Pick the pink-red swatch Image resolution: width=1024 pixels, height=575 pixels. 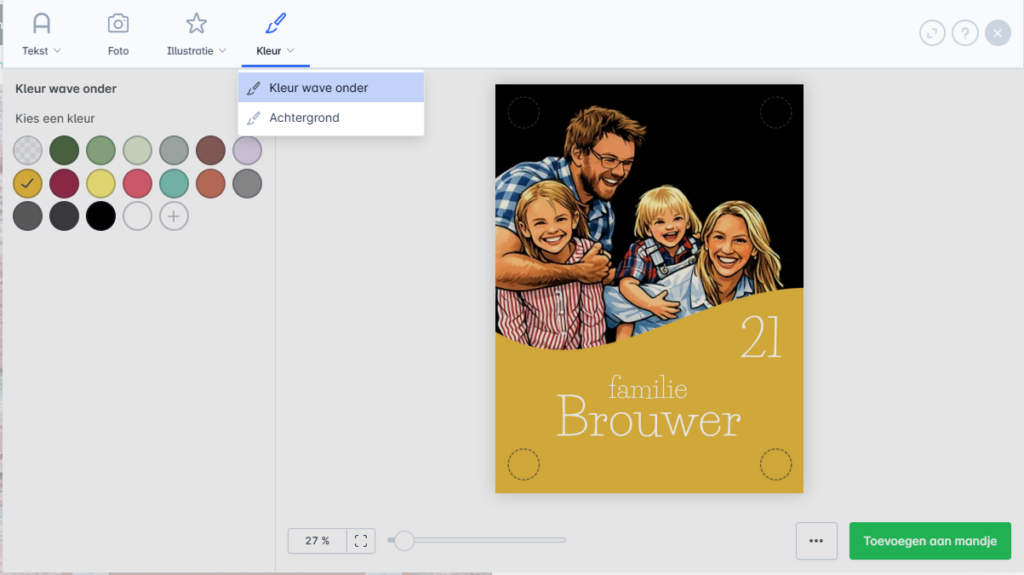[137, 184]
